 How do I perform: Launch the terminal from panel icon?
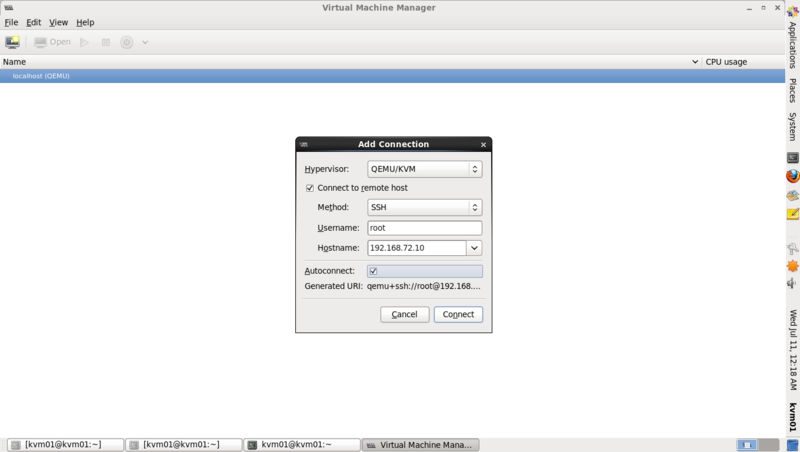[792, 158]
